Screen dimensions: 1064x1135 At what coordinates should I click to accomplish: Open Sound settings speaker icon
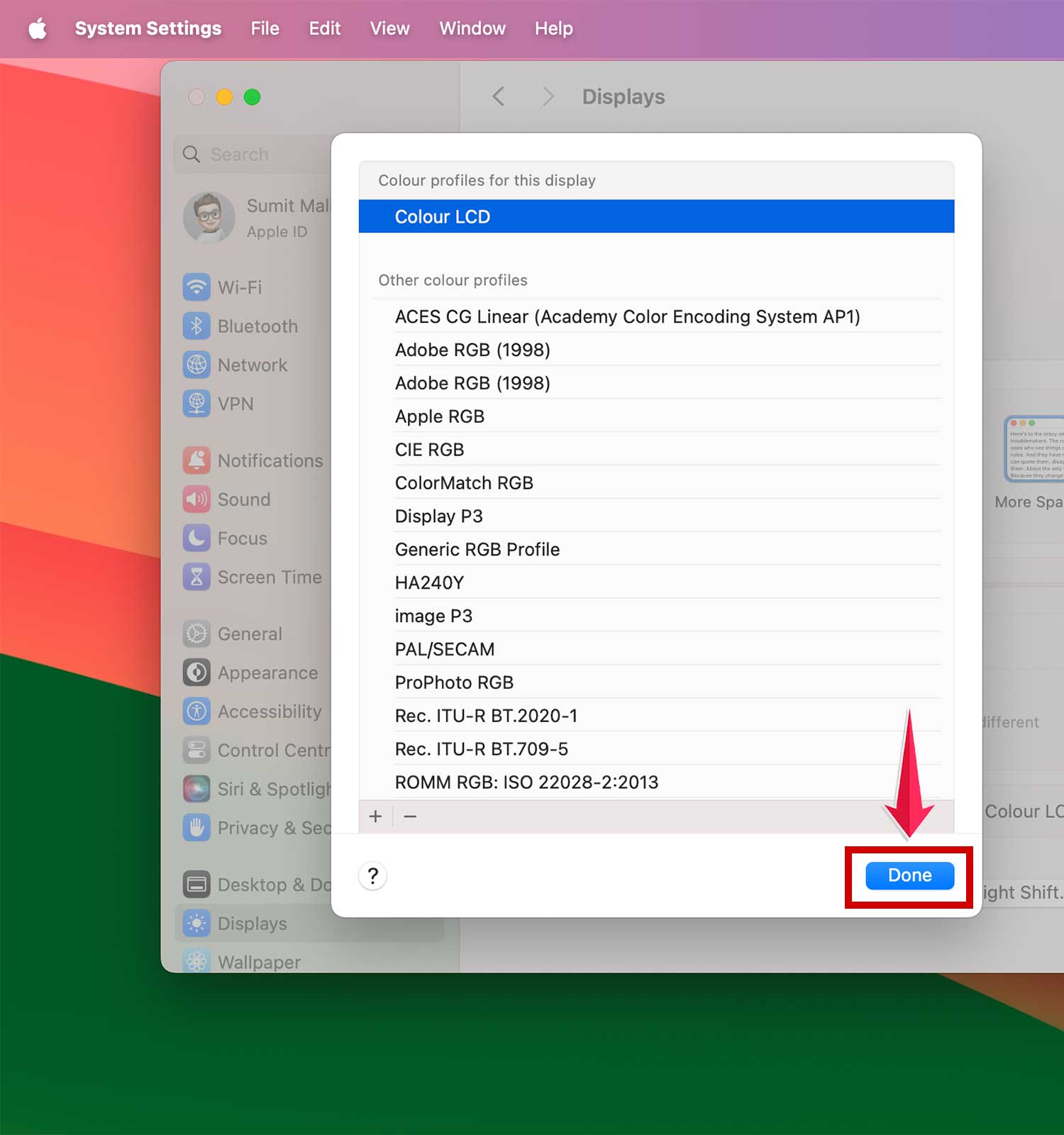(196, 499)
